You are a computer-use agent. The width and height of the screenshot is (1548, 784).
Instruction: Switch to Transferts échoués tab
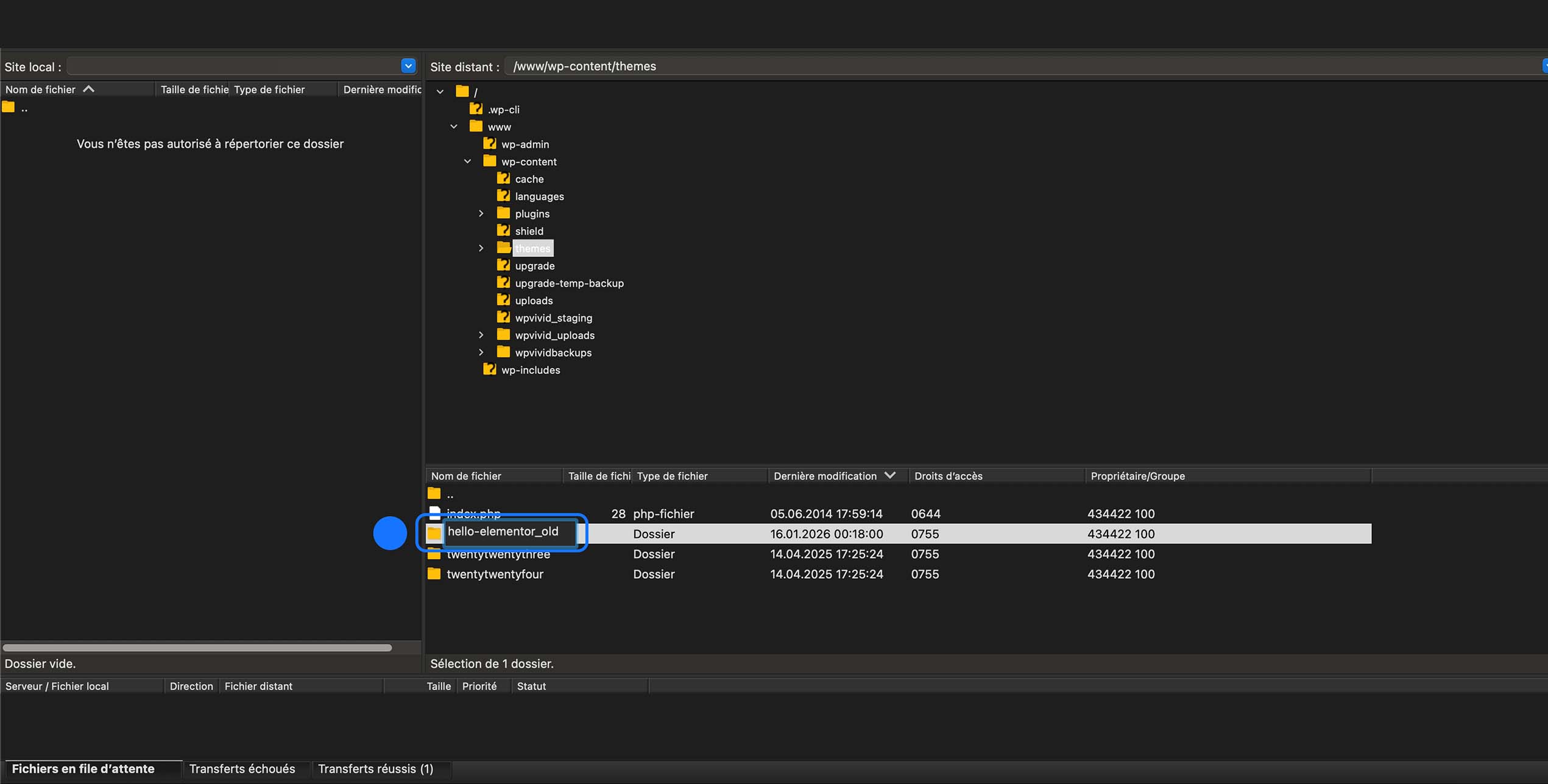(242, 769)
